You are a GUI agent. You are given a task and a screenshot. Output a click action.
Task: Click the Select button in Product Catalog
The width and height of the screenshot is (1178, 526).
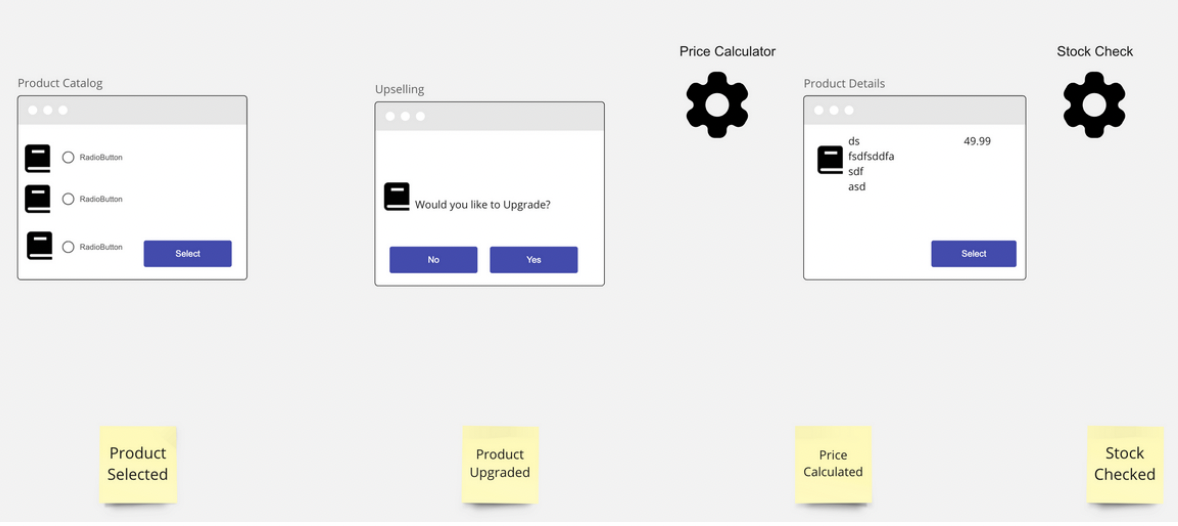click(x=188, y=254)
